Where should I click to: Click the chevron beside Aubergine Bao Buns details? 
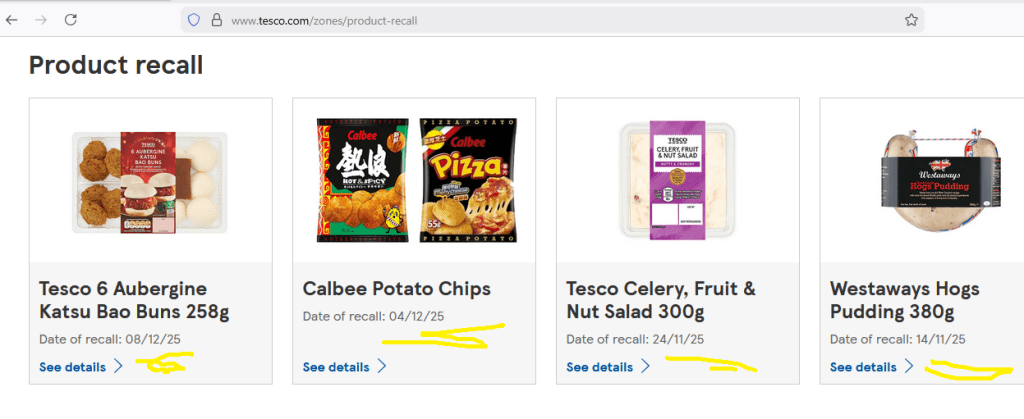tap(119, 367)
